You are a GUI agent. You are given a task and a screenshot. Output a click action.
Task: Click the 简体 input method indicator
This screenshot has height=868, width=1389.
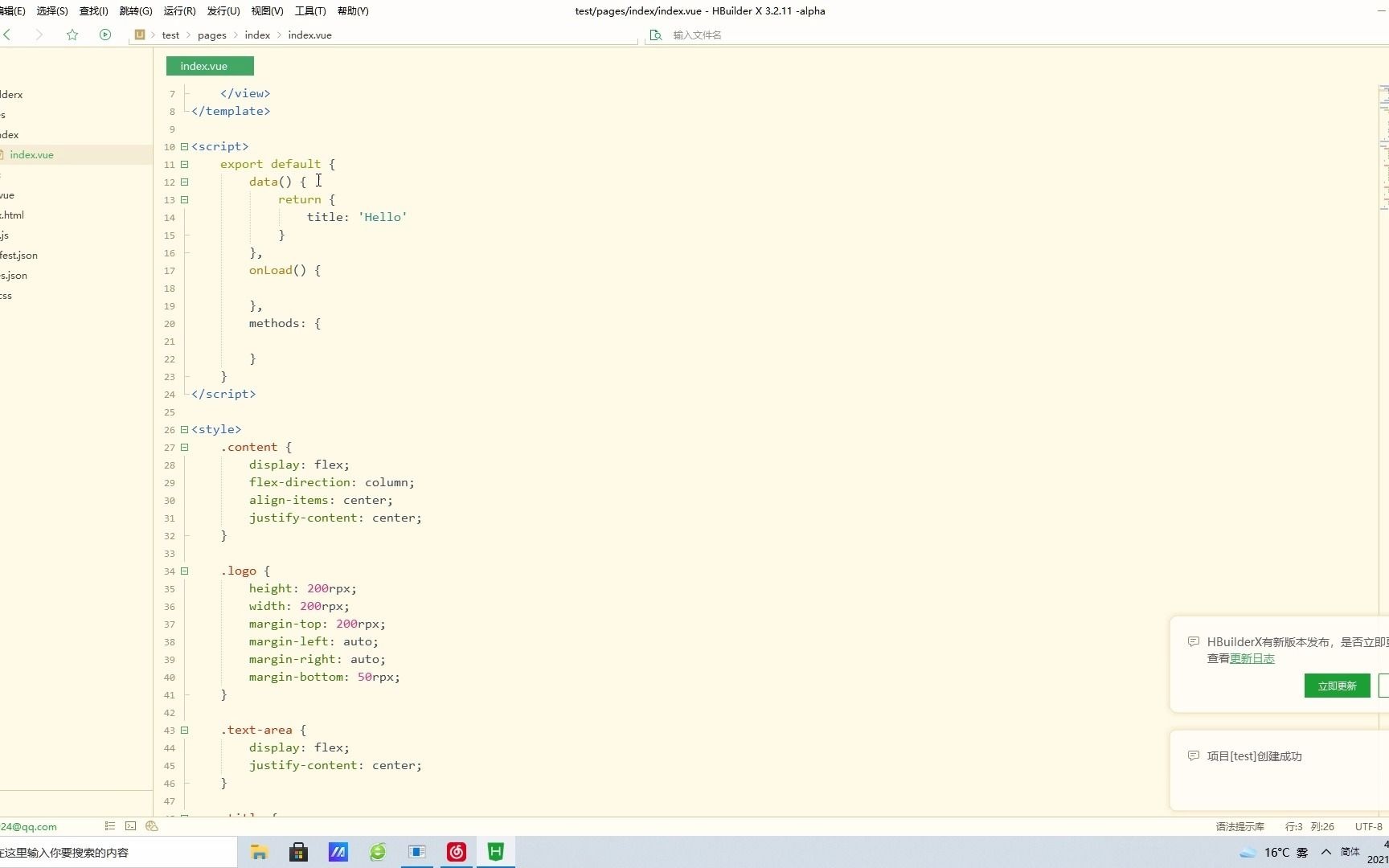1350,852
